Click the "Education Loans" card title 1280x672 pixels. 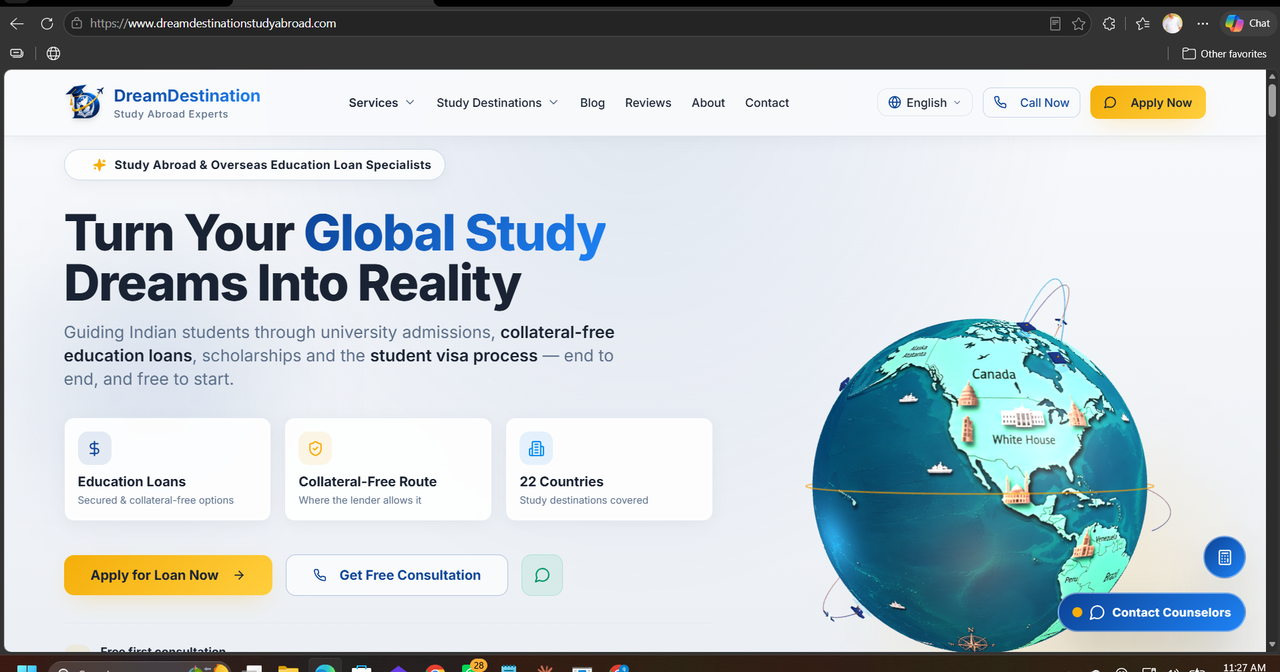(x=132, y=481)
